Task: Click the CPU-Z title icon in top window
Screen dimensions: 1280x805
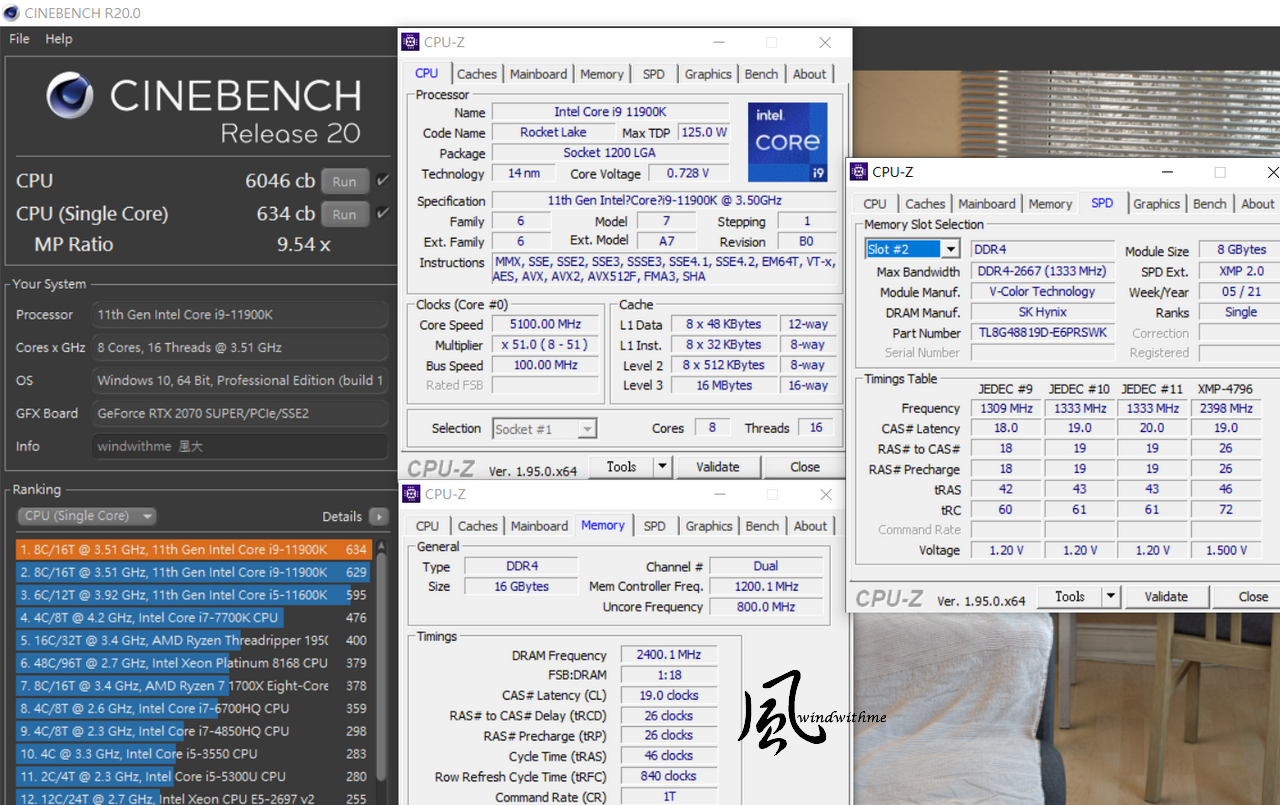Action: click(x=411, y=42)
